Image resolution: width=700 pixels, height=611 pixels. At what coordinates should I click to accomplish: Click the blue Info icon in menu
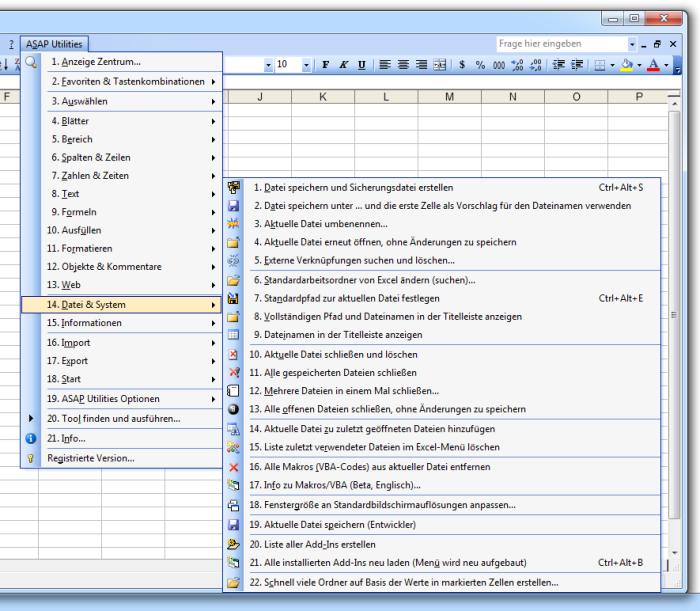(30, 439)
